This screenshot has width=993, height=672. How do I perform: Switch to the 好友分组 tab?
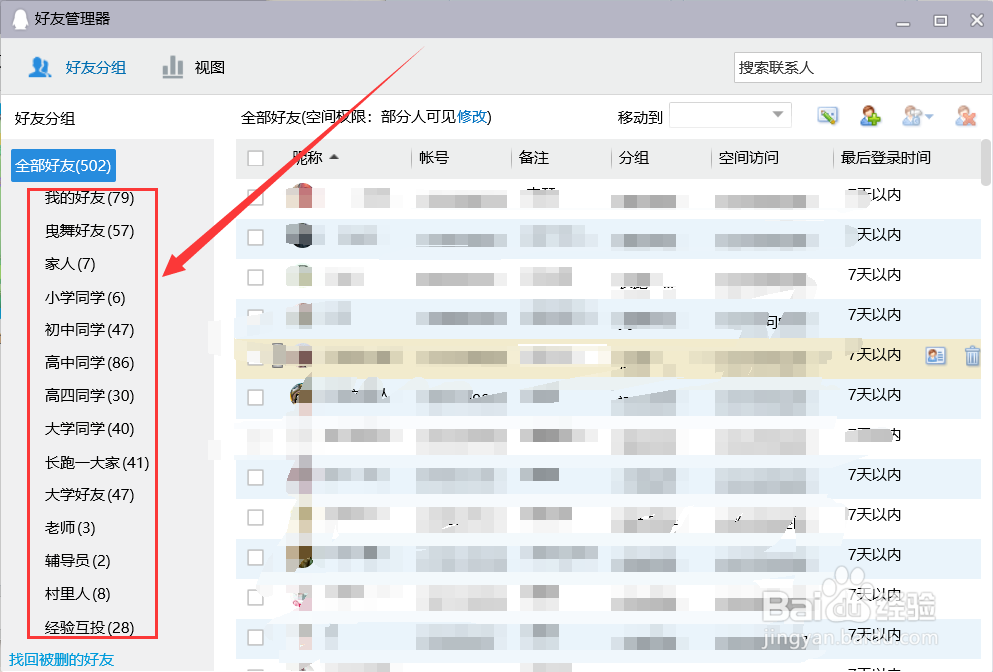point(95,67)
